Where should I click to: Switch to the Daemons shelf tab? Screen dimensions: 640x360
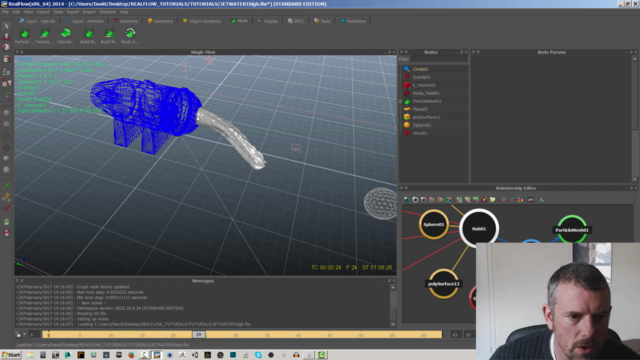pos(126,21)
